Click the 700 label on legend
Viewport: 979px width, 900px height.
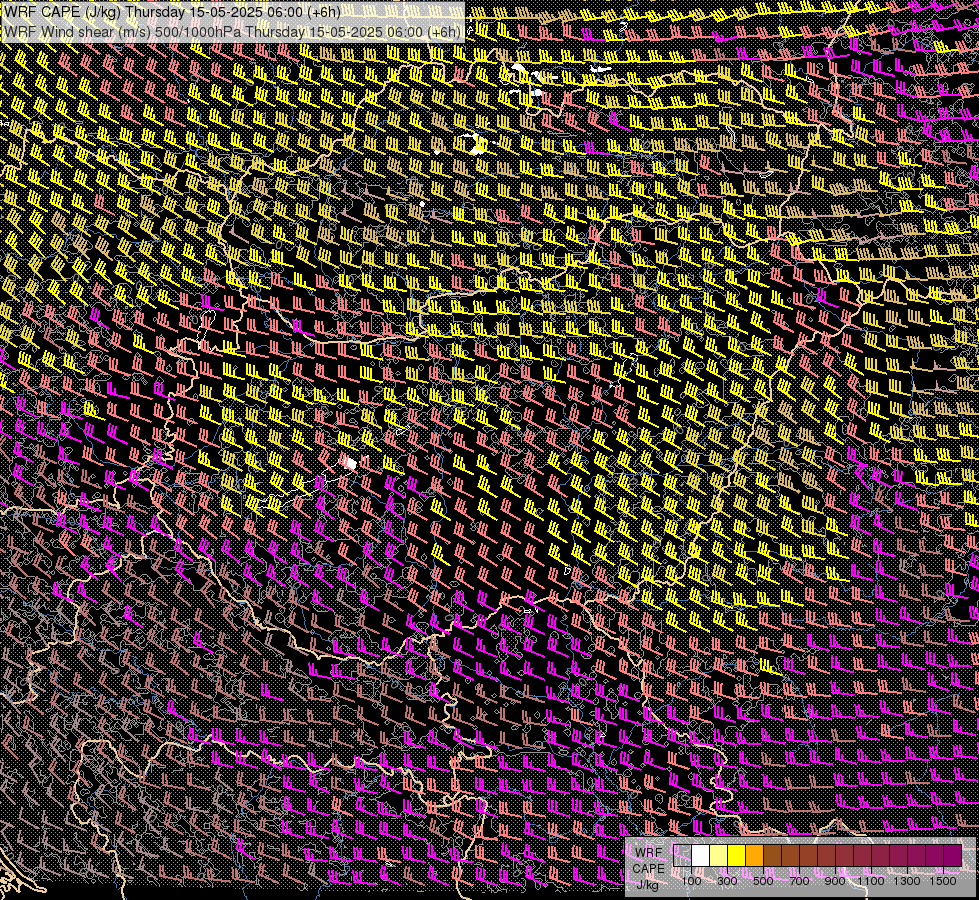(x=799, y=881)
